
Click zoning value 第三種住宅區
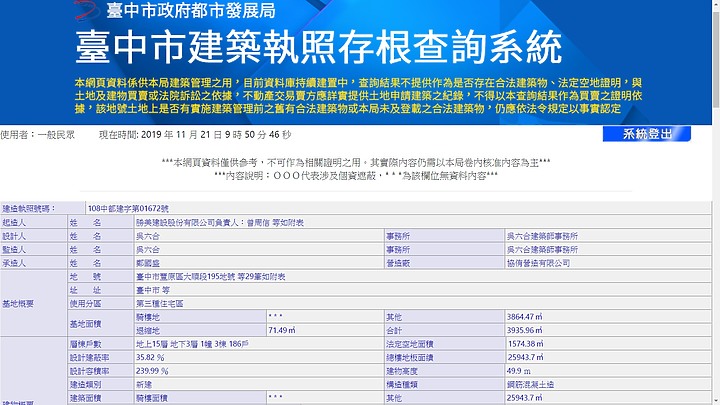click(x=159, y=304)
